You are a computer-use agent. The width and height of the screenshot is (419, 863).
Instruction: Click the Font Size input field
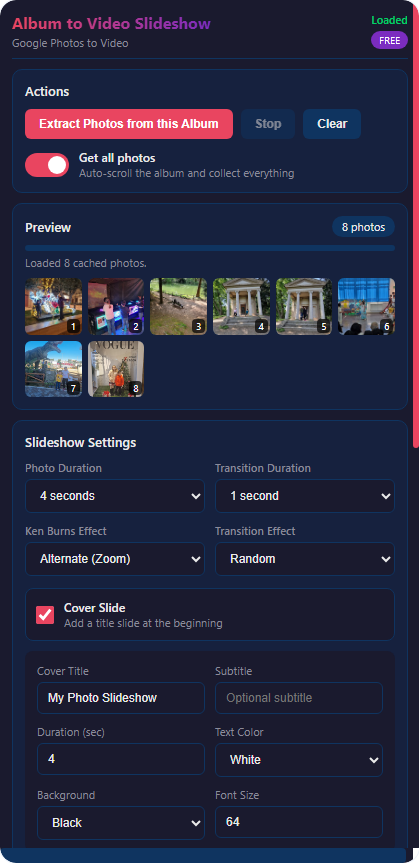299,822
